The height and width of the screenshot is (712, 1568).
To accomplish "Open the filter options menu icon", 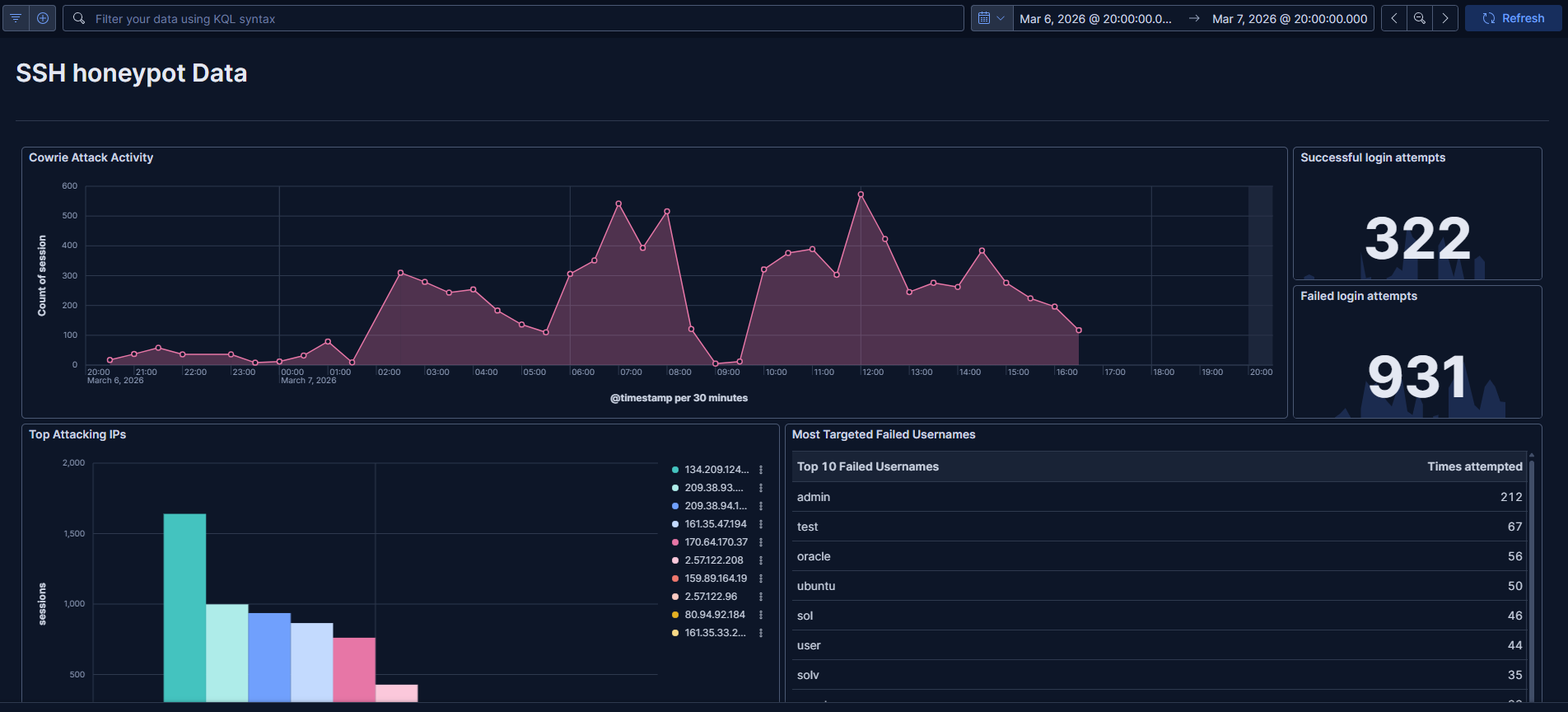I will tap(16, 18).
